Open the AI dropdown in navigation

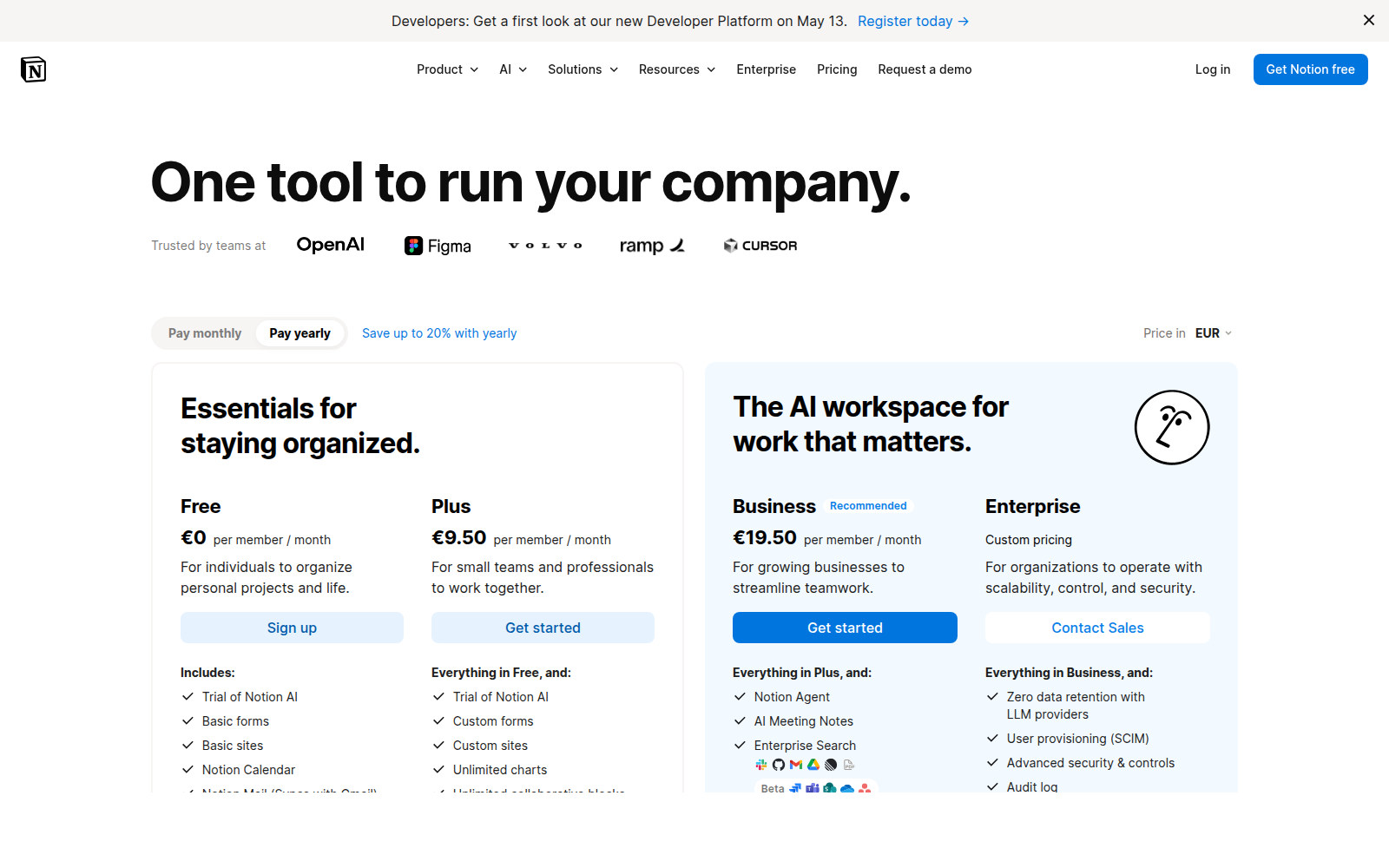513,69
